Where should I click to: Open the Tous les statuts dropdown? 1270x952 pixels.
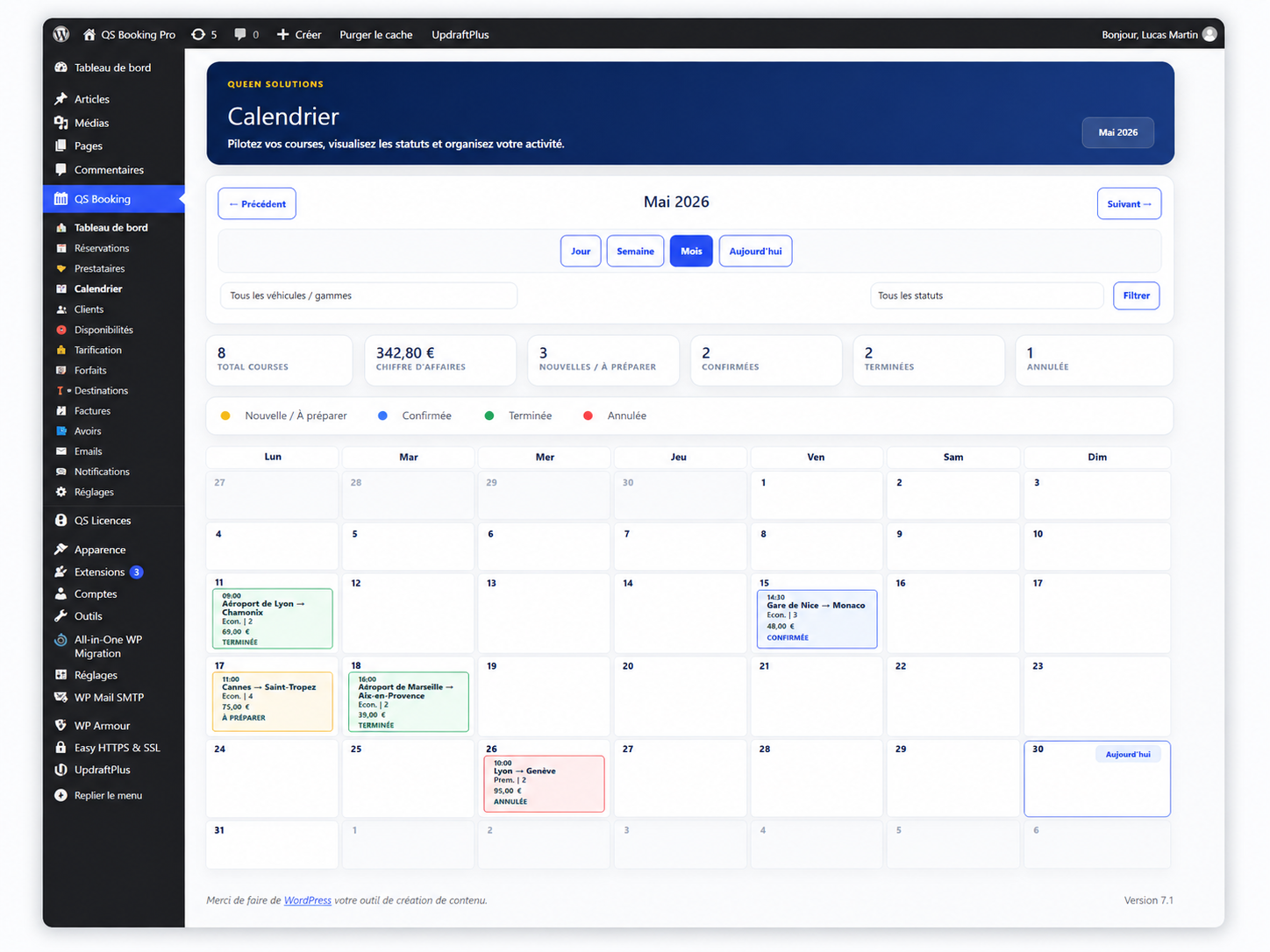(987, 295)
